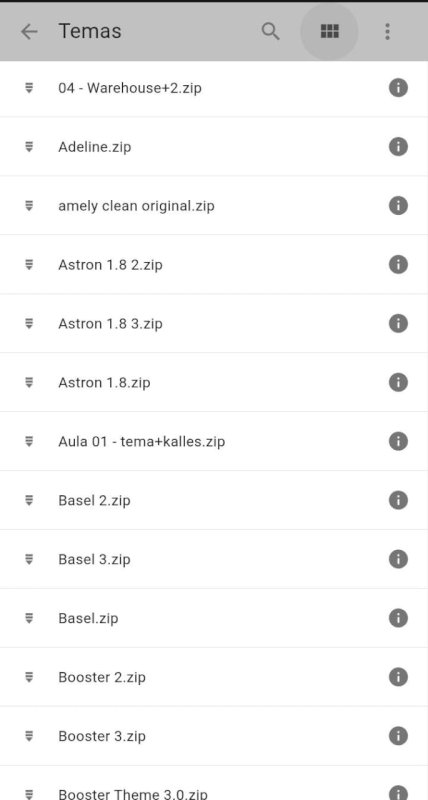Open info for Astron 1.8 2.zip
The width and height of the screenshot is (428, 800).
398,265
